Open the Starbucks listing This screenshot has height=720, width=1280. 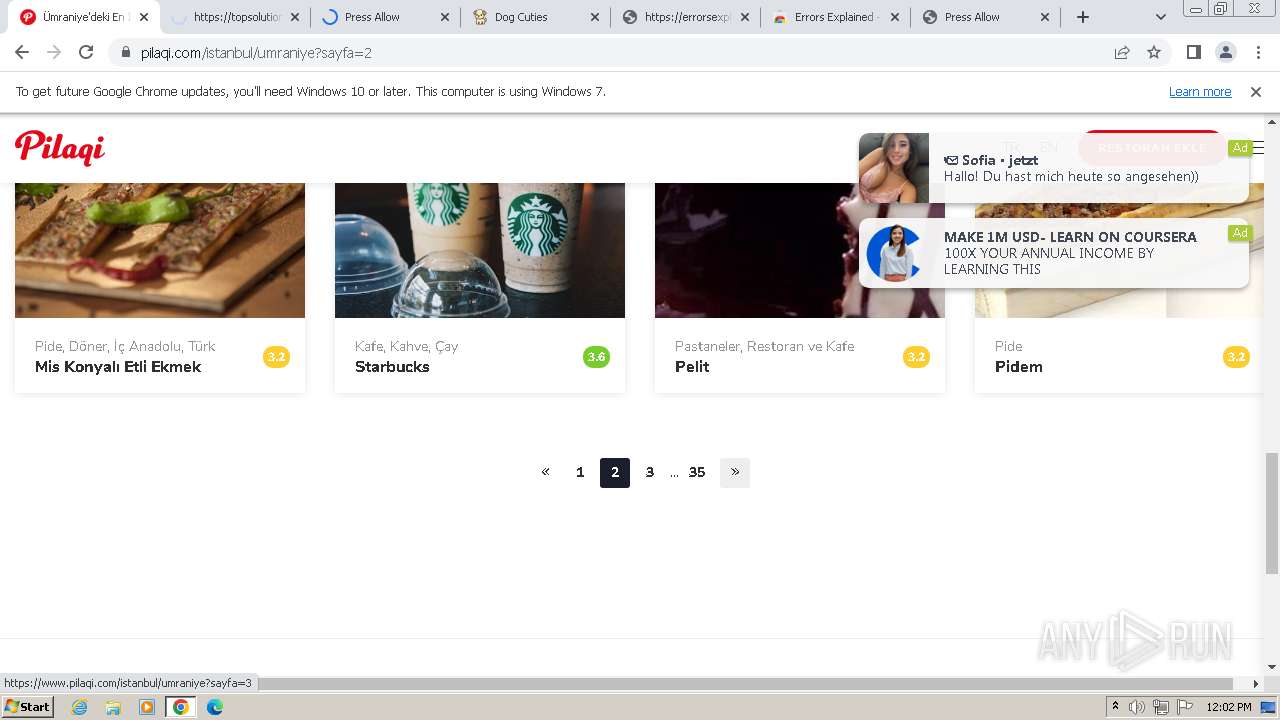click(392, 367)
